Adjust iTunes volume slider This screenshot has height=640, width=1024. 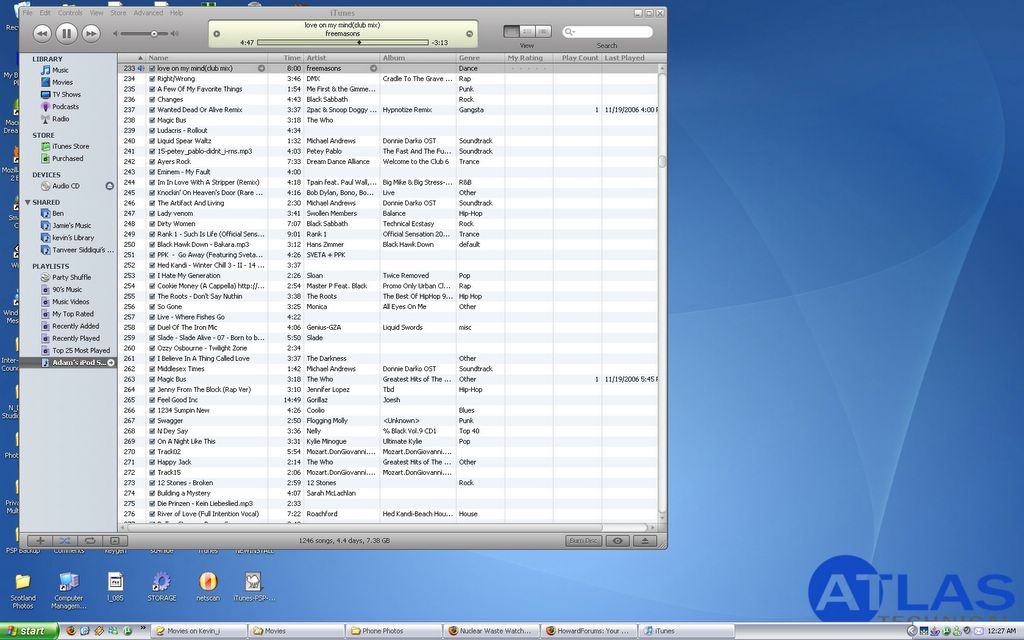coord(154,33)
